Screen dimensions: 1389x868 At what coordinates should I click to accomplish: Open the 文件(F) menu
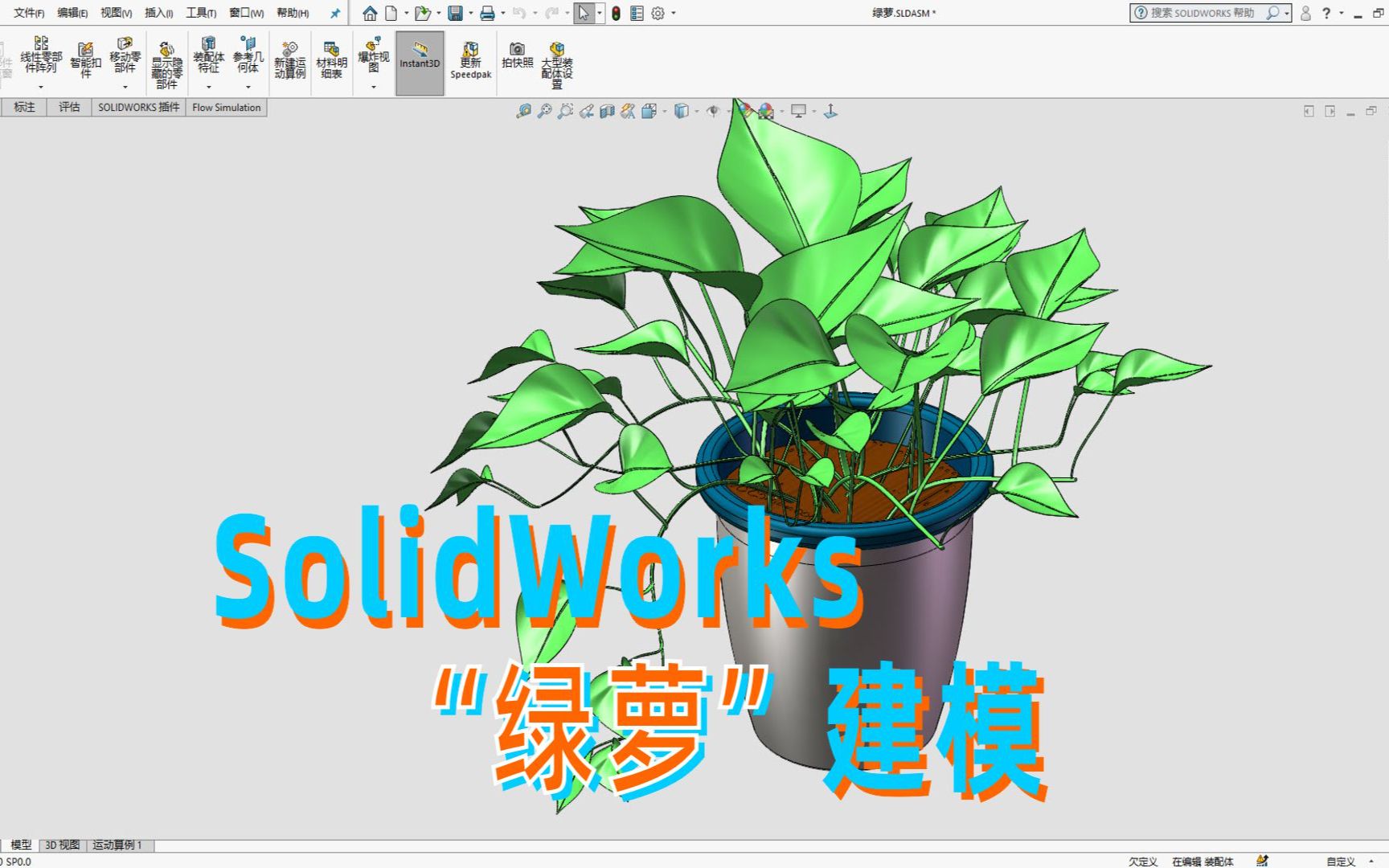pyautogui.click(x=29, y=13)
